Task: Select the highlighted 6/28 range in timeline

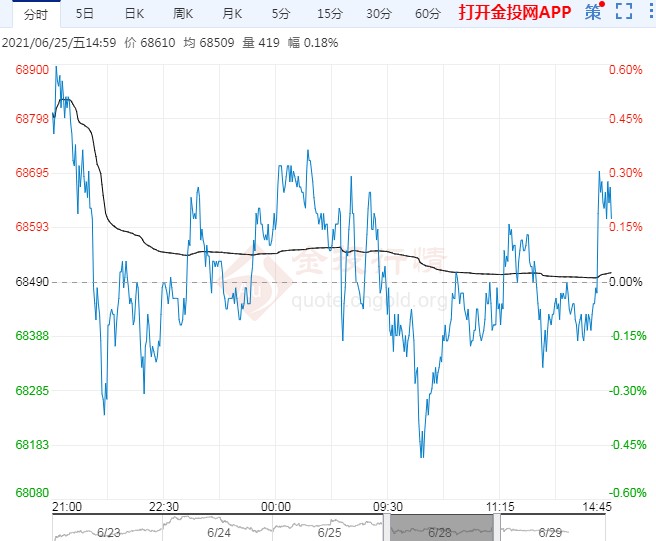Action: (x=439, y=526)
